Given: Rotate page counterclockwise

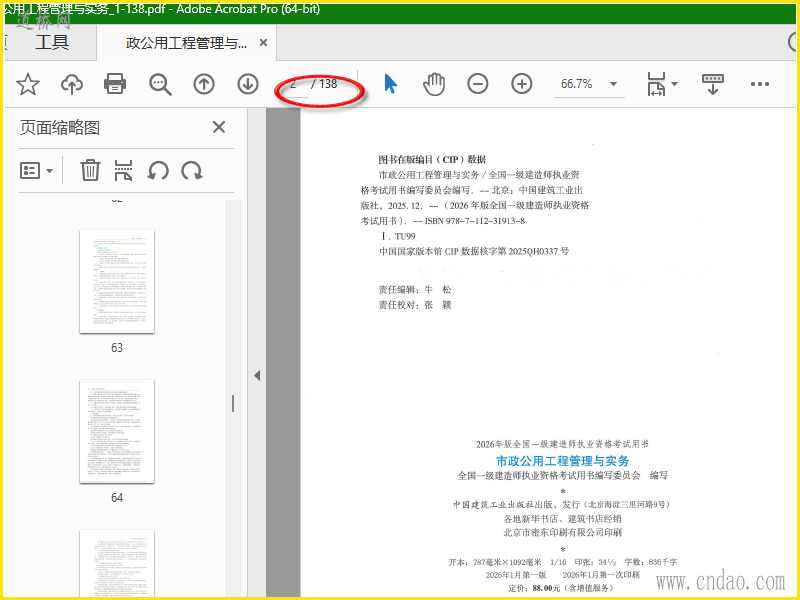Looking at the screenshot, I should tap(158, 170).
